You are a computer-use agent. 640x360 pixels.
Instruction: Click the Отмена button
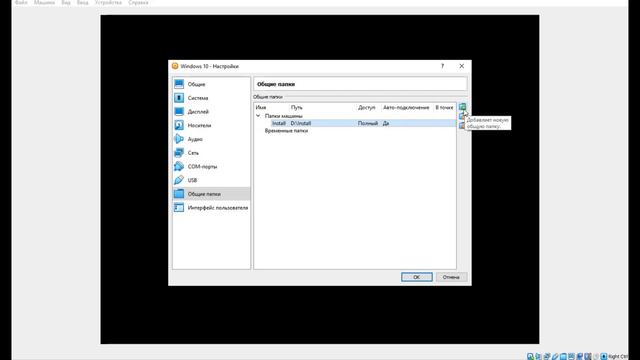tap(451, 277)
